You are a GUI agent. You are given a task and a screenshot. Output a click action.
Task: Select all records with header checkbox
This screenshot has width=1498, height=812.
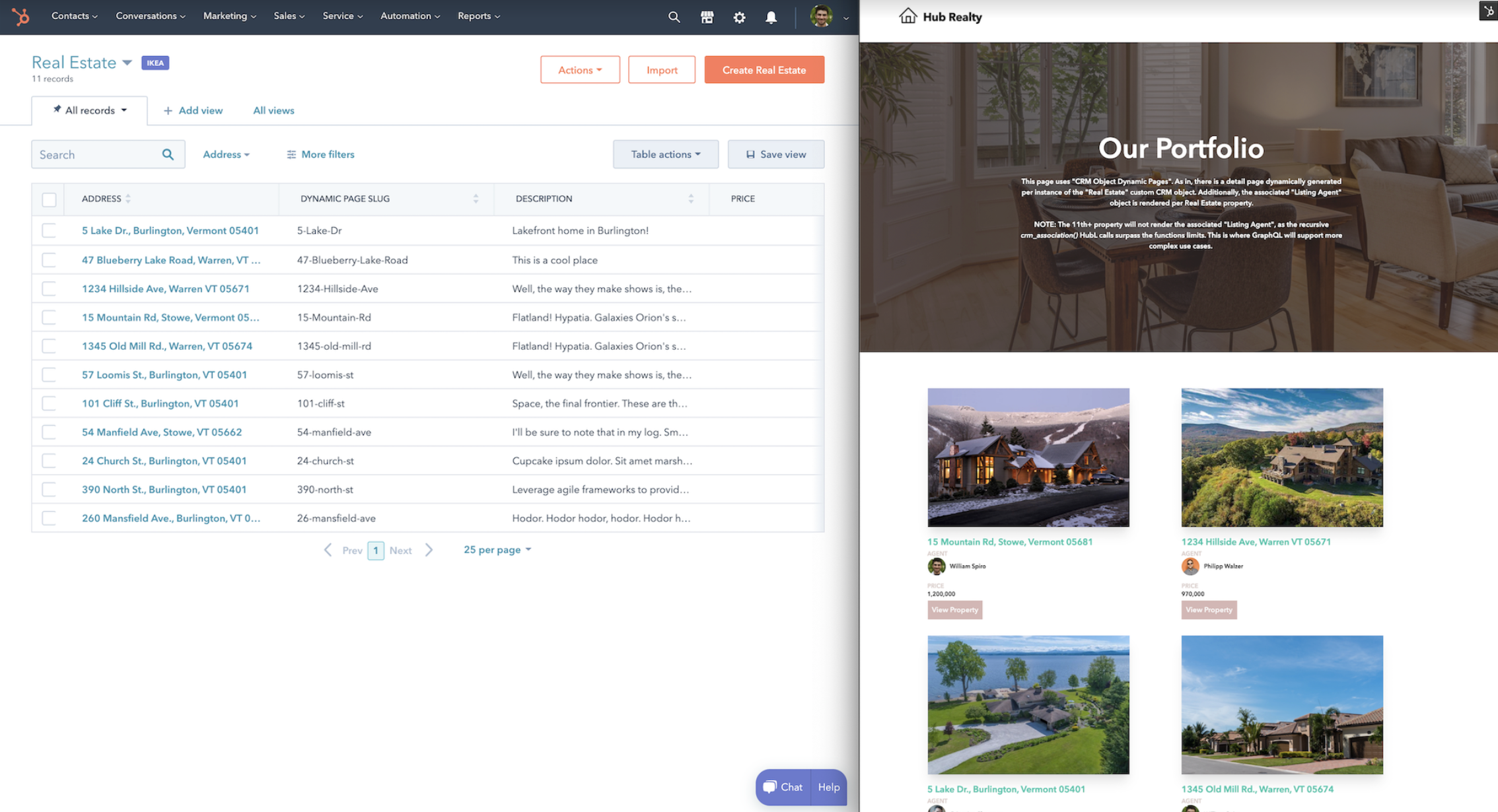tap(48, 199)
